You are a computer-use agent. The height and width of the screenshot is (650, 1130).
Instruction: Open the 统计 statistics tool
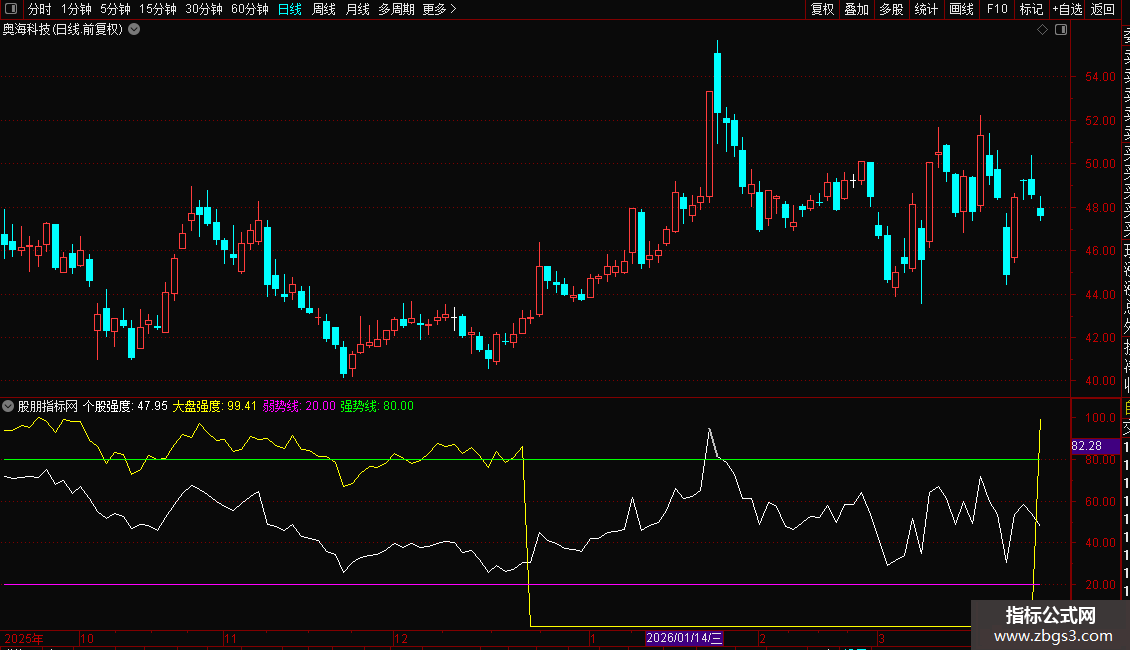pyautogui.click(x=926, y=9)
